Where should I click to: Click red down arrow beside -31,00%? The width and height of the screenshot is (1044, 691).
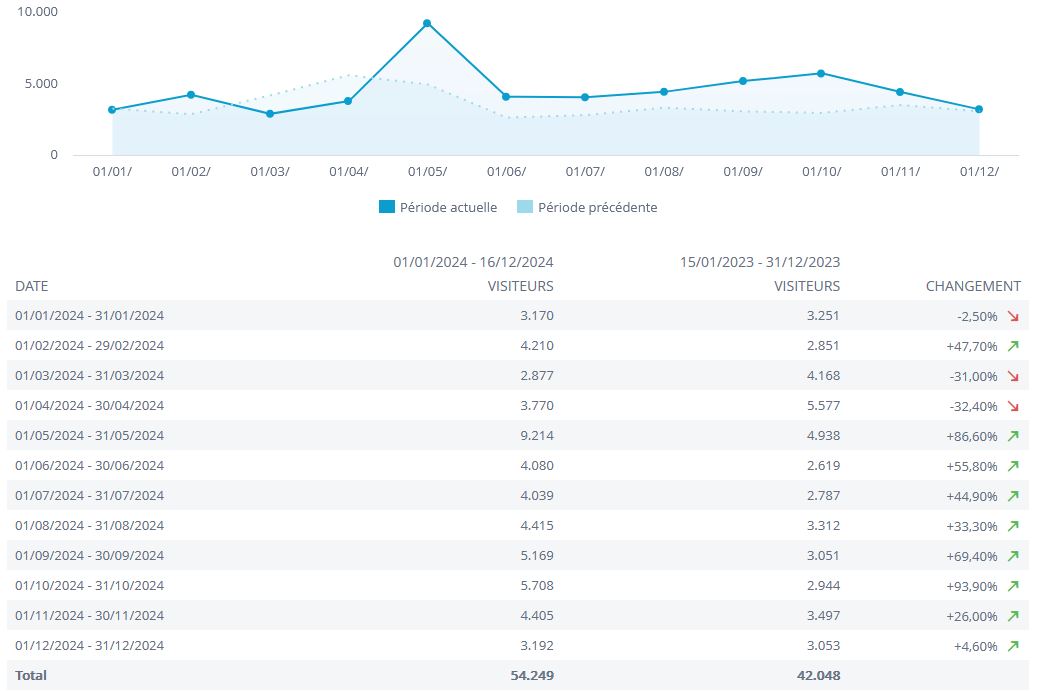[x=1013, y=376]
